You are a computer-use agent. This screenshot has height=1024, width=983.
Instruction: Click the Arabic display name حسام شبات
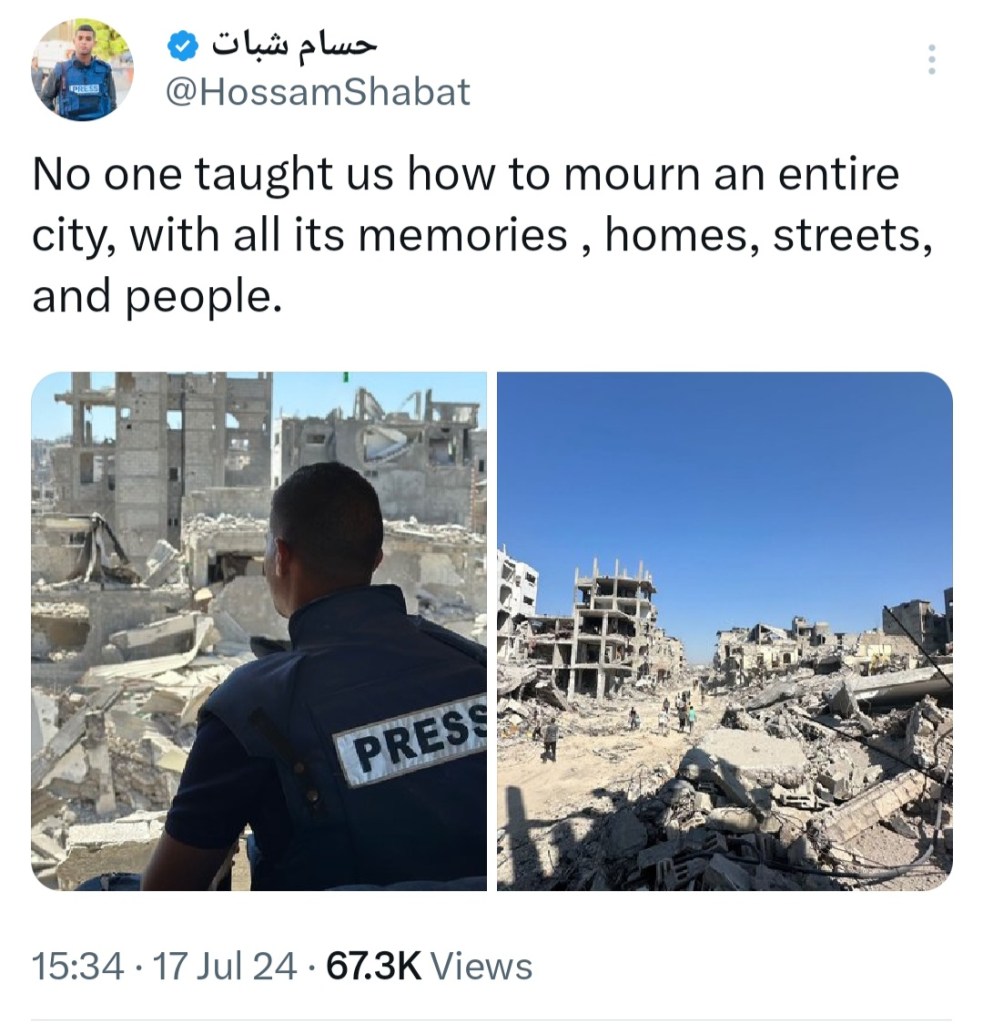pyautogui.click(x=294, y=45)
